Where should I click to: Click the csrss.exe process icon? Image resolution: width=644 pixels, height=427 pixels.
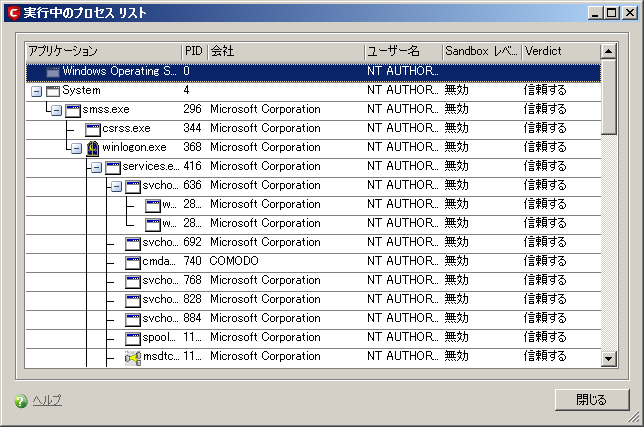(x=93, y=128)
